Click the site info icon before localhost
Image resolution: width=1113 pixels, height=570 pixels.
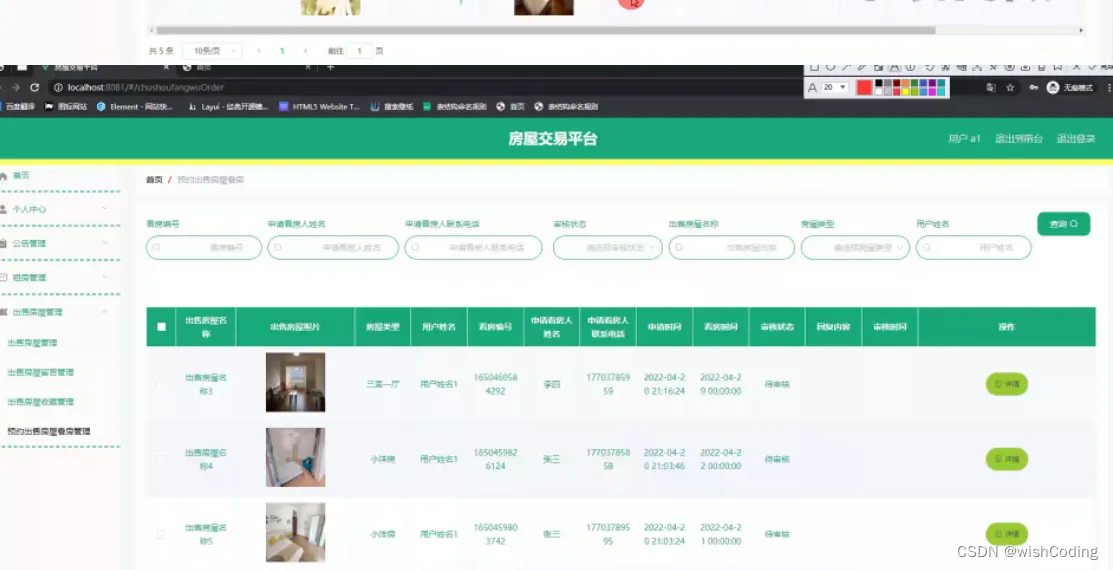tap(59, 87)
